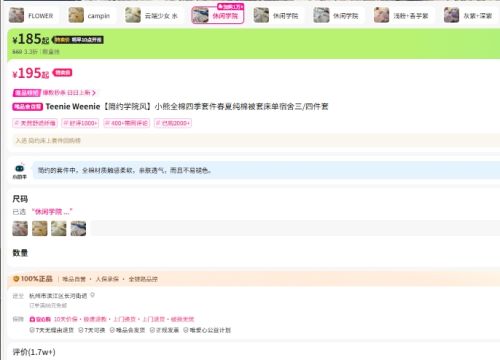
Task: Click the 400+ 带图评论 tag
Action: pyautogui.click(x=126, y=123)
